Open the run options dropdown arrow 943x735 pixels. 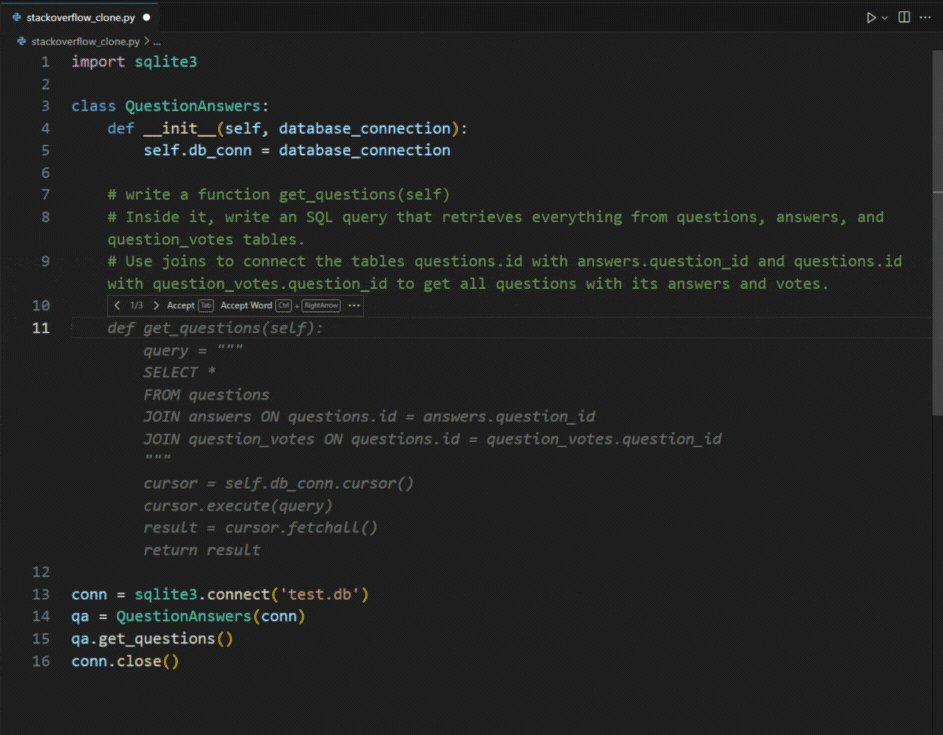884,17
